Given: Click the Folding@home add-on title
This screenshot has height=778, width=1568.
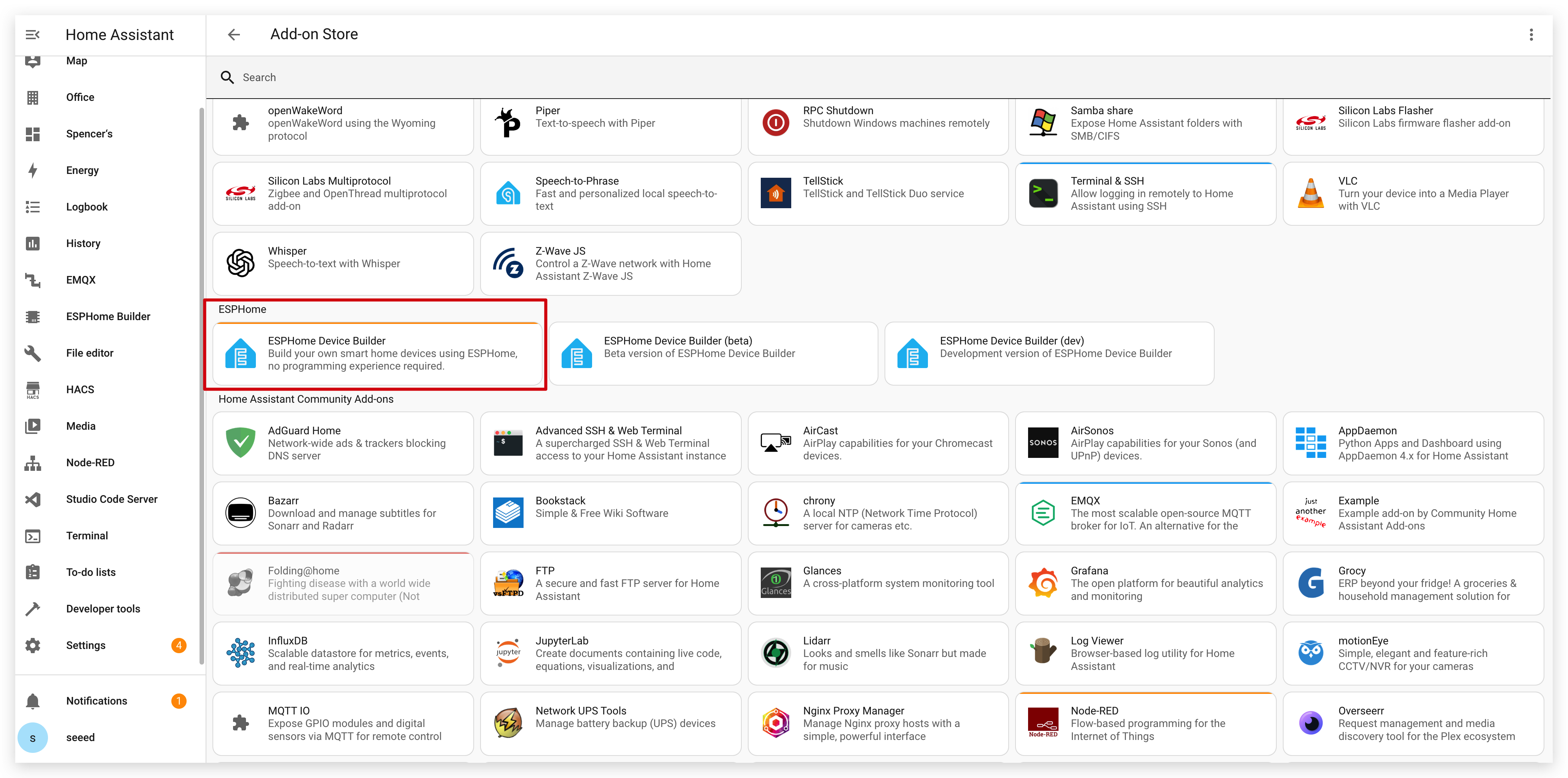Looking at the screenshot, I should 304,571.
